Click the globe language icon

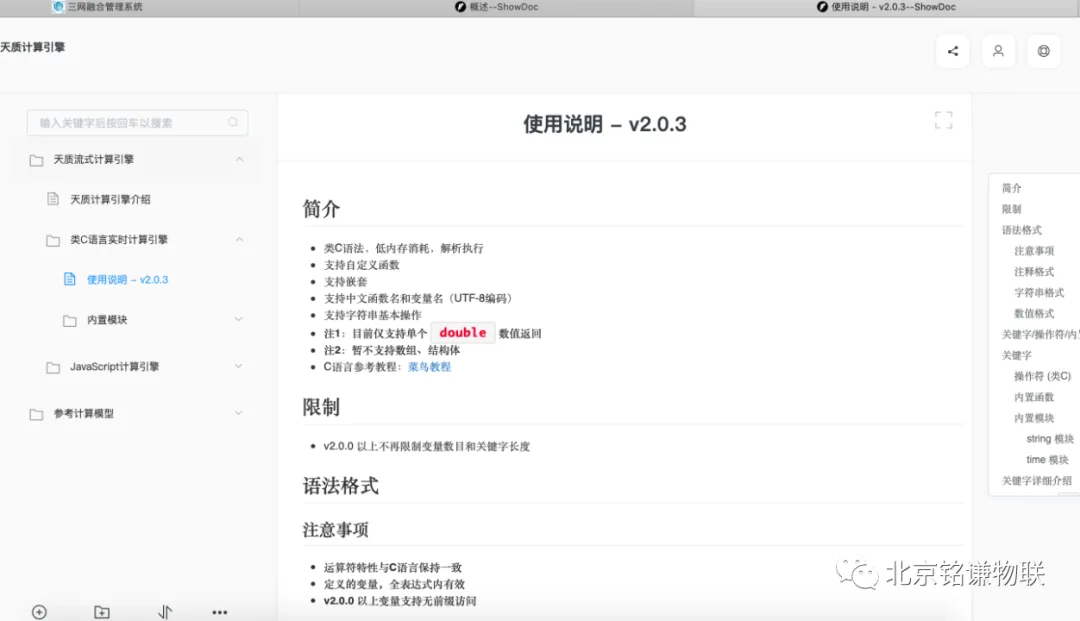pyautogui.click(x=1044, y=51)
